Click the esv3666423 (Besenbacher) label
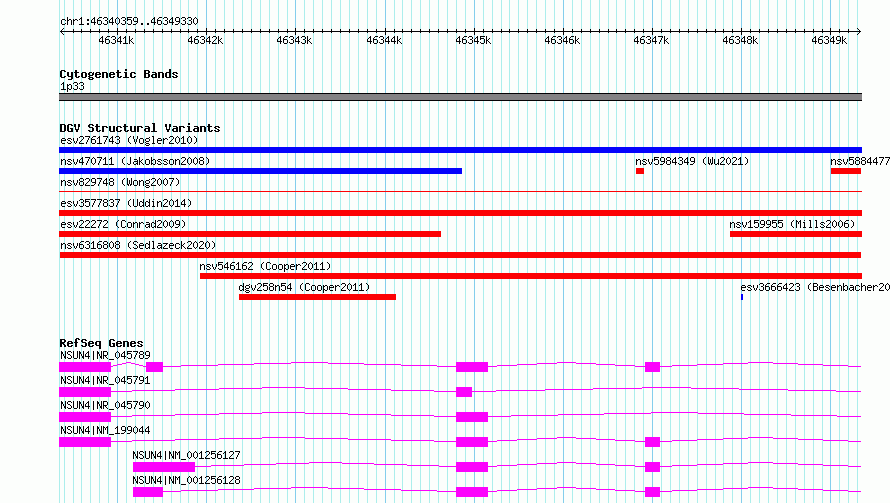Screen dimensions: 890x503 click(x=815, y=287)
